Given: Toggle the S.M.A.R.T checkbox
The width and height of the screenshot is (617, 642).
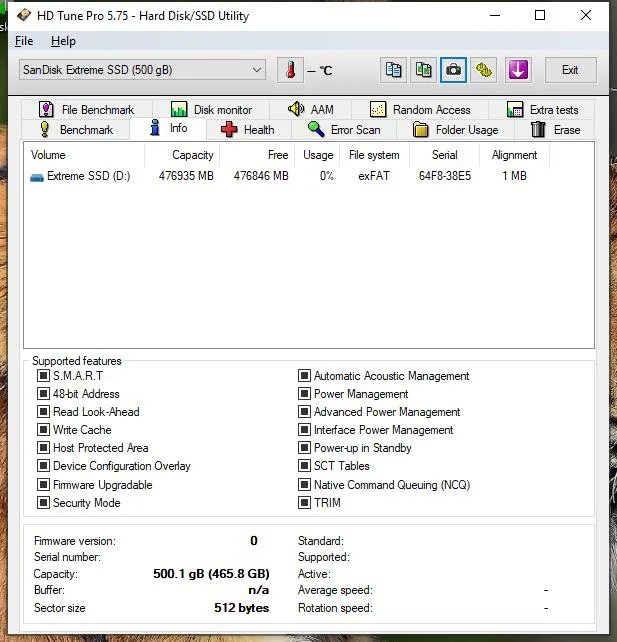Looking at the screenshot, I should pyautogui.click(x=43, y=375).
